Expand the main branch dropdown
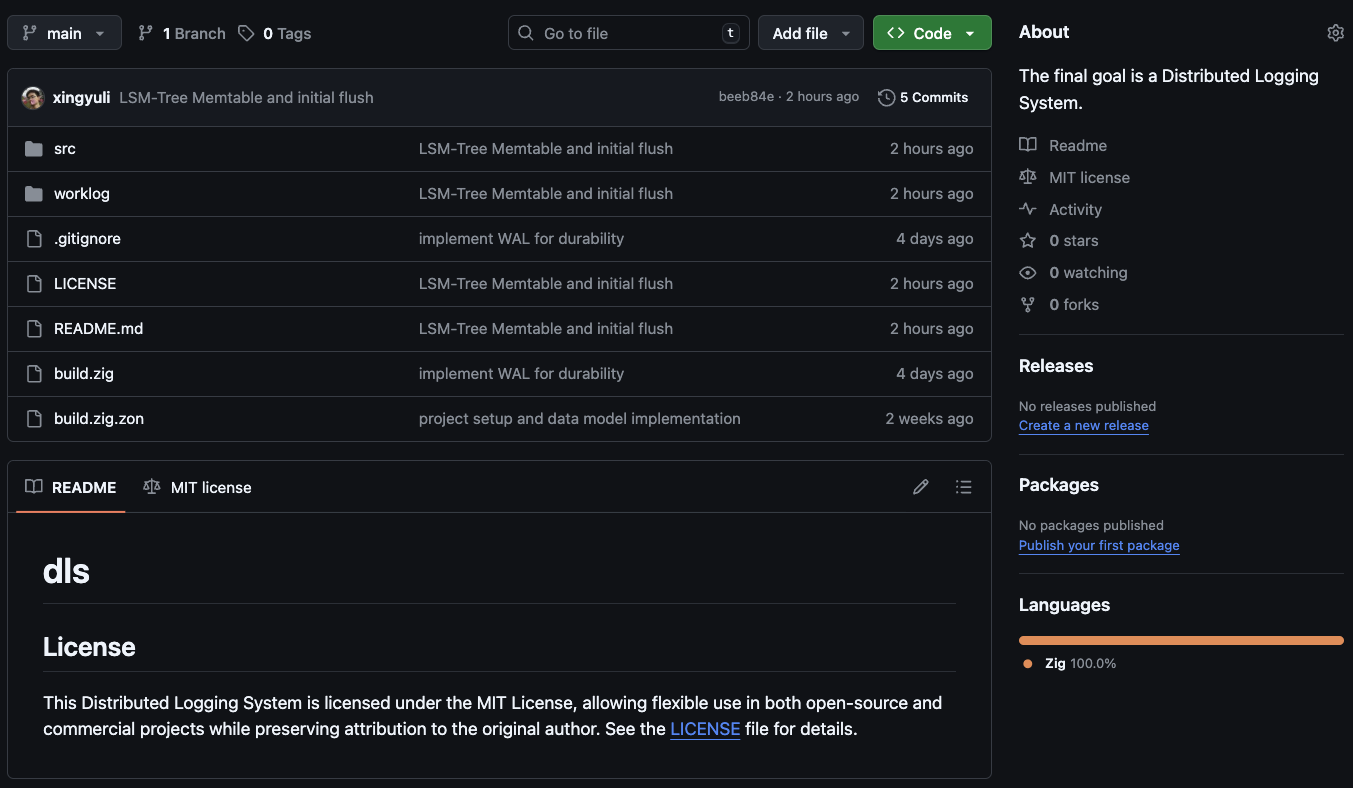Screen dimensions: 1353x788 (x=64, y=33)
